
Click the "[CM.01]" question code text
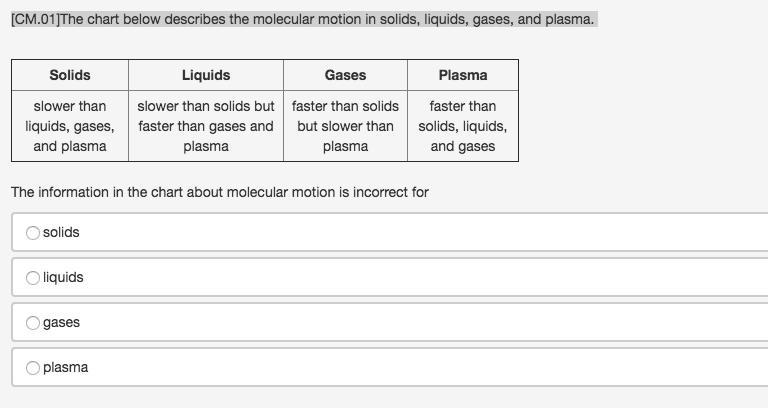[x=35, y=19]
